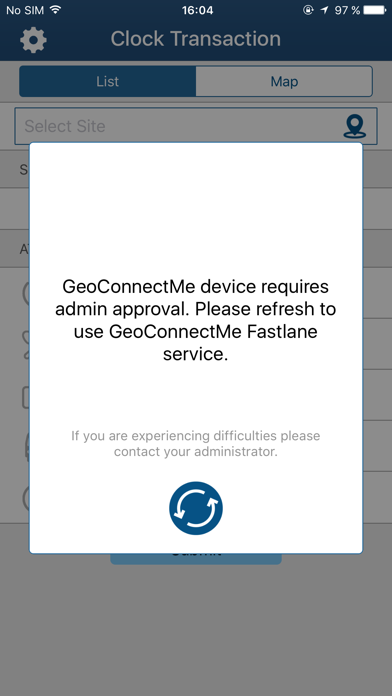The width and height of the screenshot is (392, 696).
Task: Open settings via the gear icon
Action: coord(33,40)
